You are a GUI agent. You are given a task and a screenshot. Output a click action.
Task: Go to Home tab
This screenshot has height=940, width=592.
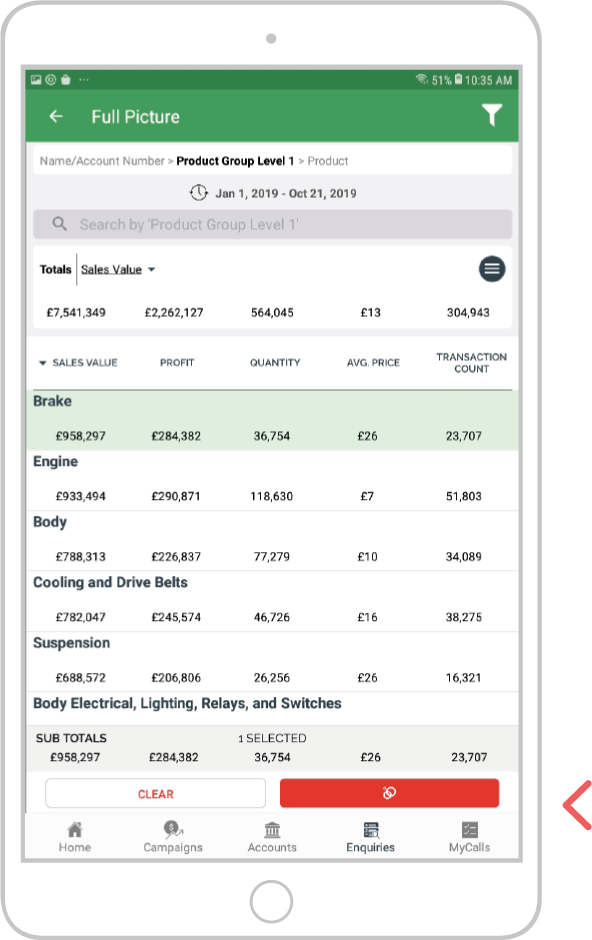pyautogui.click(x=75, y=830)
